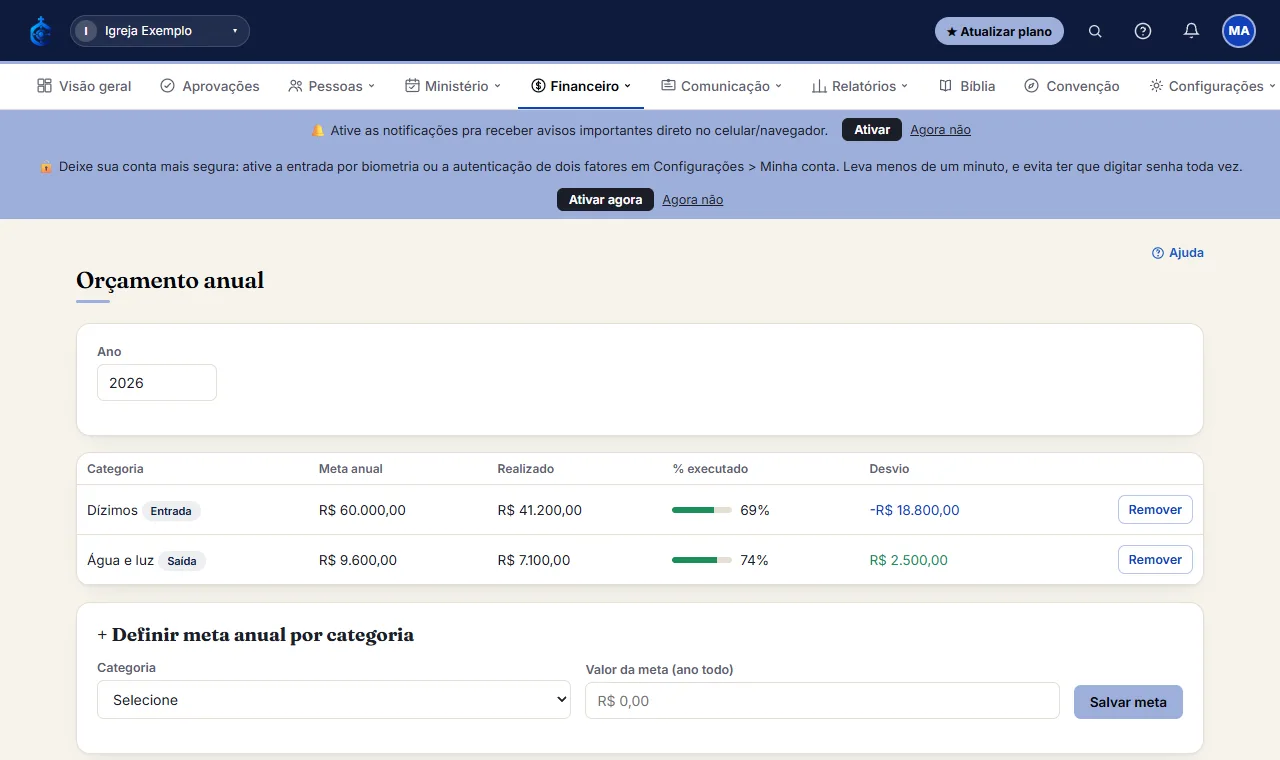The width and height of the screenshot is (1280, 760).
Task: Click the Financeiro dollar icon
Action: coord(538,86)
